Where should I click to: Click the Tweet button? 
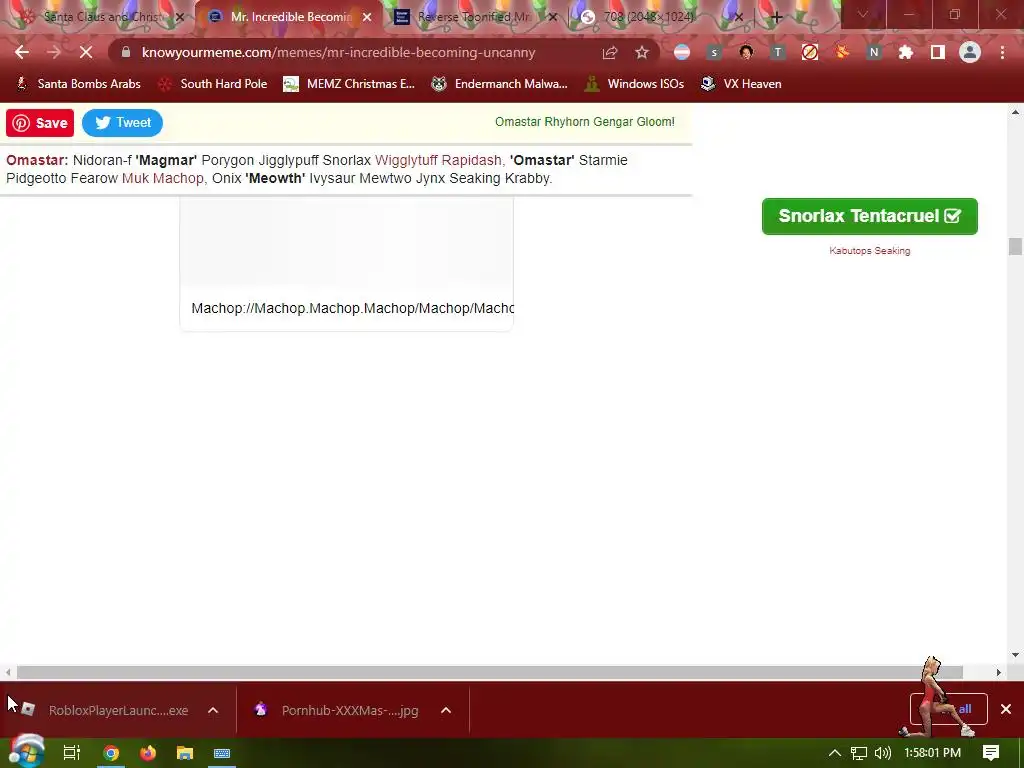[122, 123]
